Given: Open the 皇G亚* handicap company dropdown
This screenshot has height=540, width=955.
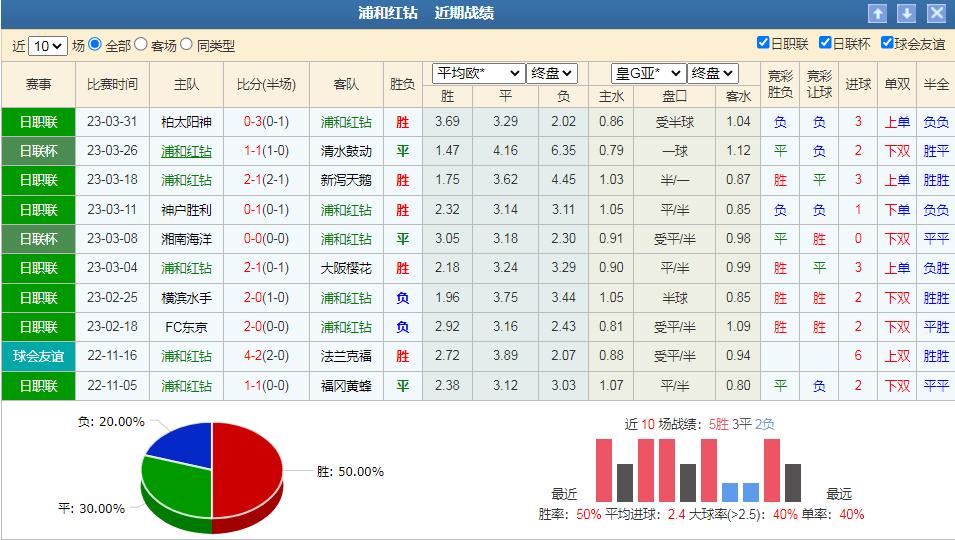Looking at the screenshot, I should coord(648,74).
